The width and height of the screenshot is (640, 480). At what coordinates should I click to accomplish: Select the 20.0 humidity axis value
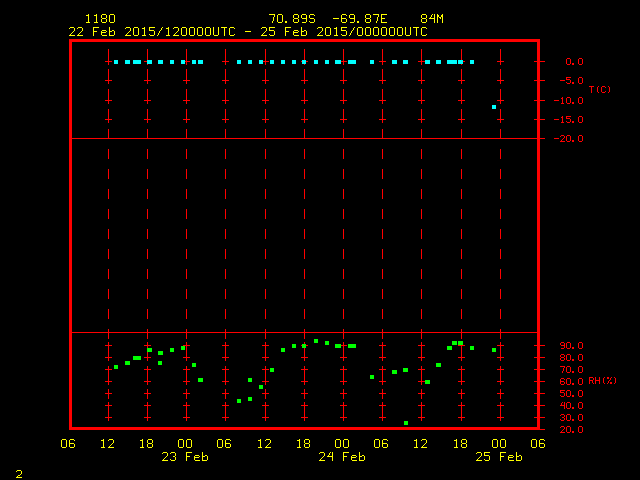[574, 429]
